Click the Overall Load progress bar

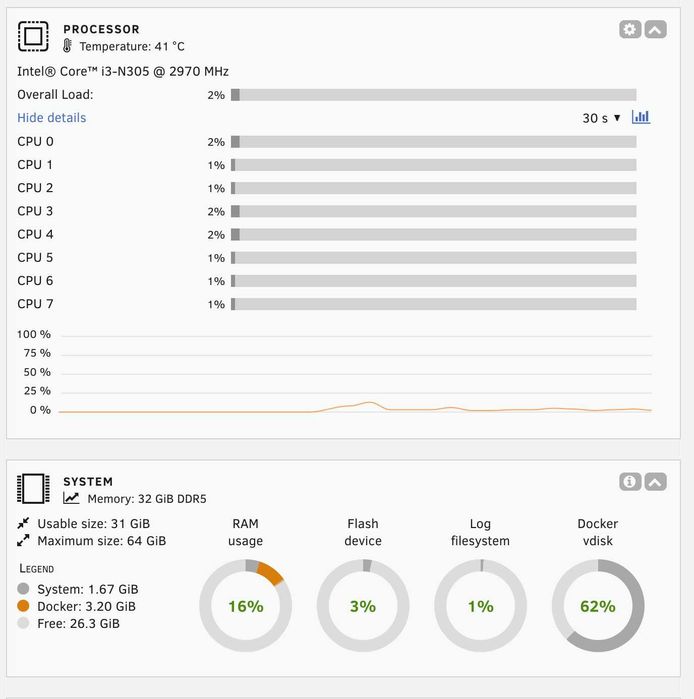tap(433, 95)
